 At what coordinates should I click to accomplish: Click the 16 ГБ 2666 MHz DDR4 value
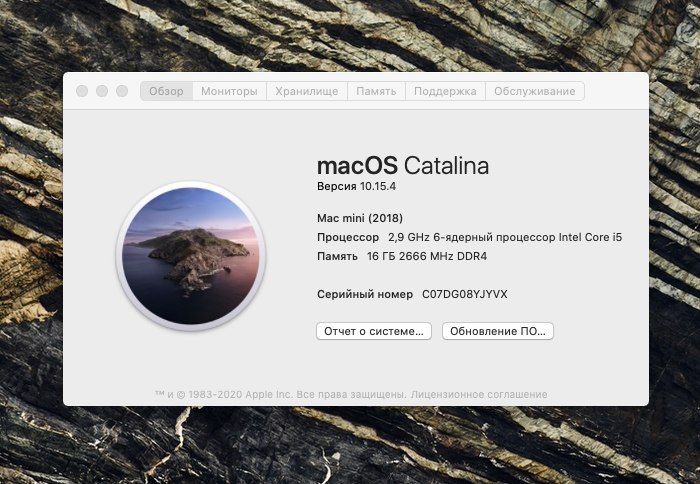427,256
